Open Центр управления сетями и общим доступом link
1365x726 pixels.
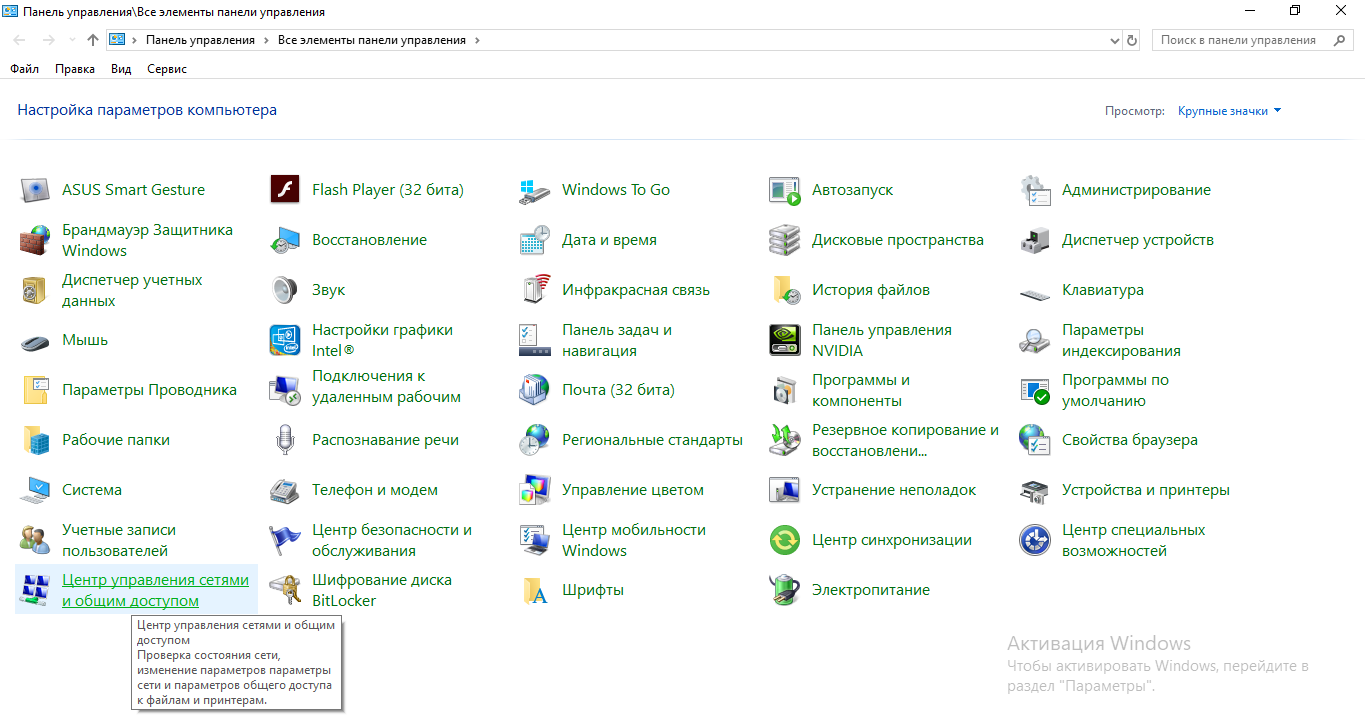pyautogui.click(x=155, y=590)
